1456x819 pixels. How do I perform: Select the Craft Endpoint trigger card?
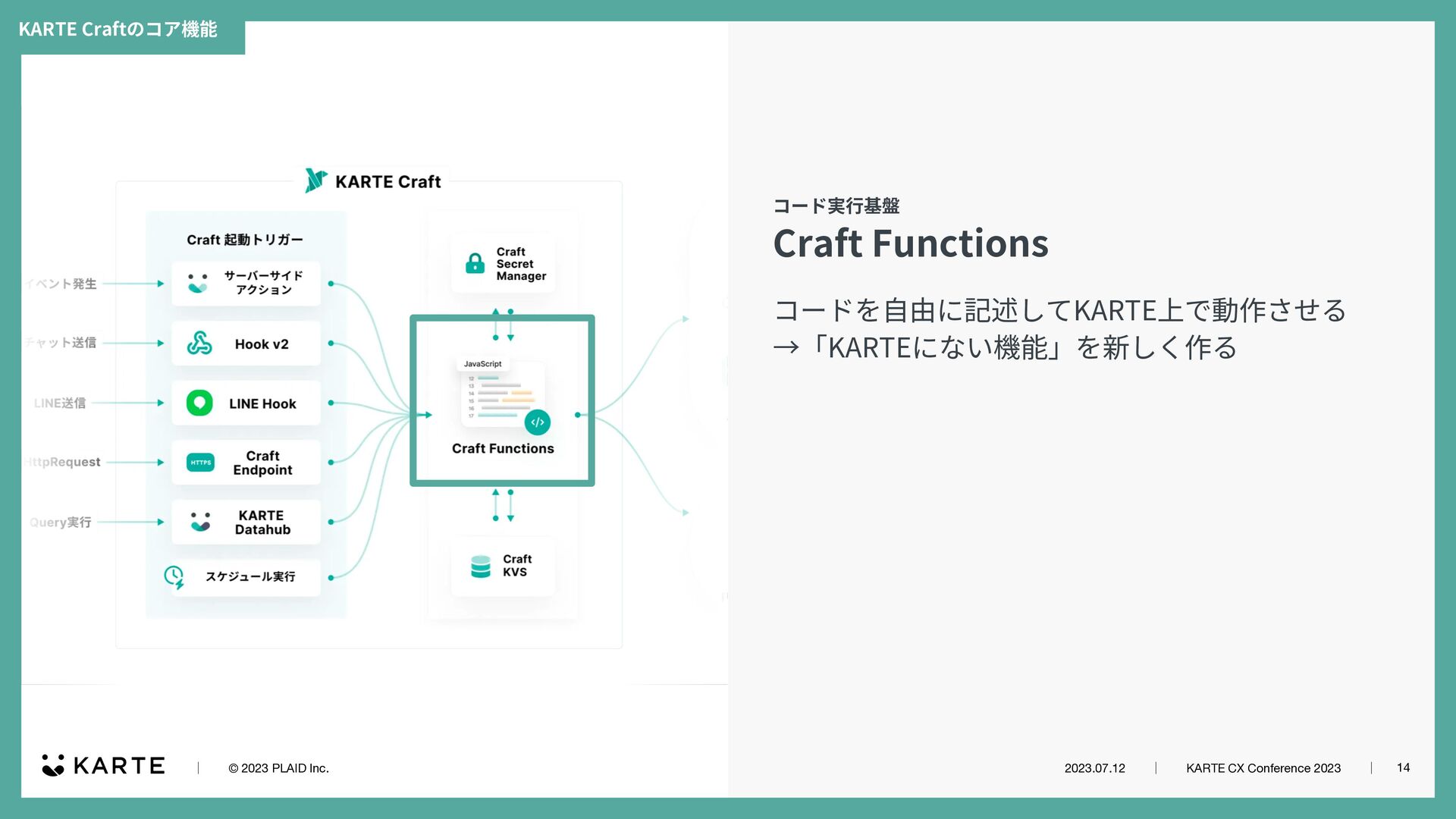[x=246, y=463]
